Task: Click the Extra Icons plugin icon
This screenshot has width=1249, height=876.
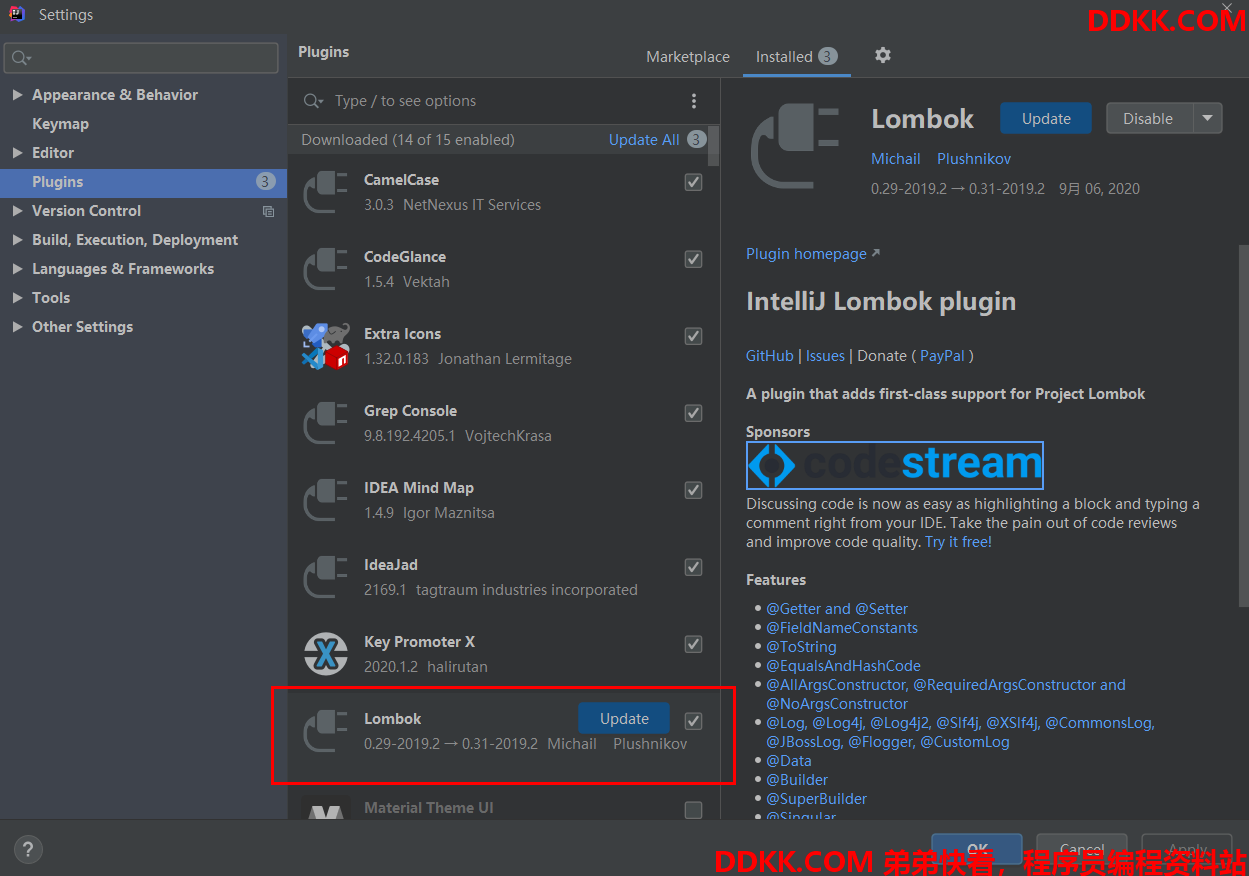Action: 325,346
